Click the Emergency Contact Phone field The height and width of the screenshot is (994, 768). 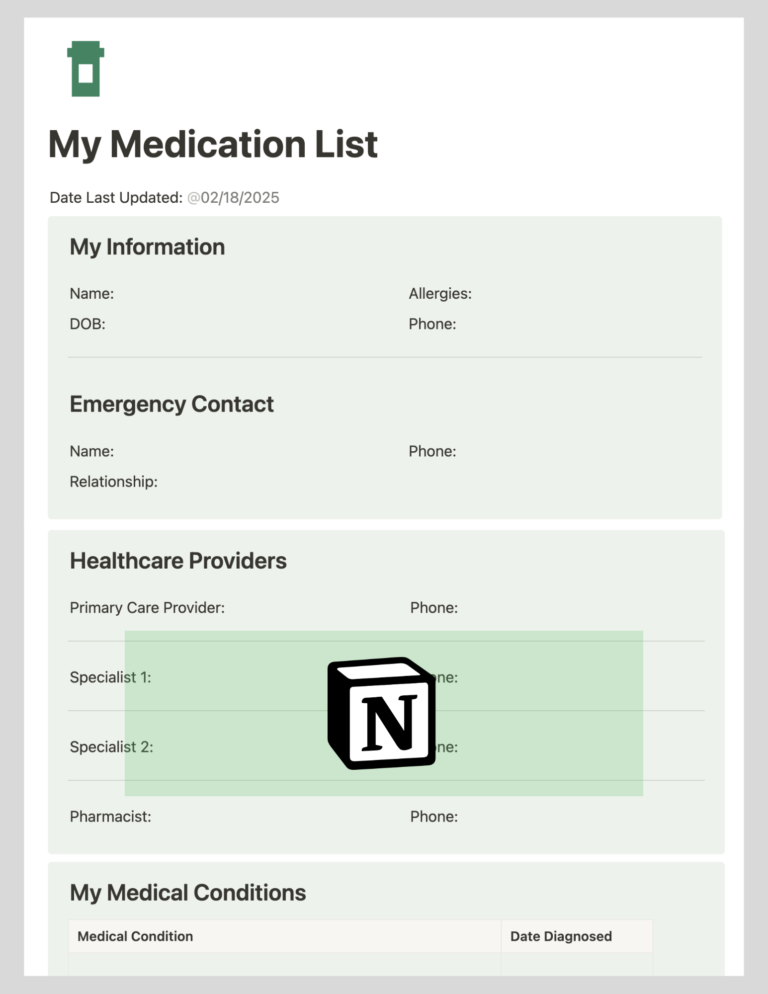(x=433, y=451)
